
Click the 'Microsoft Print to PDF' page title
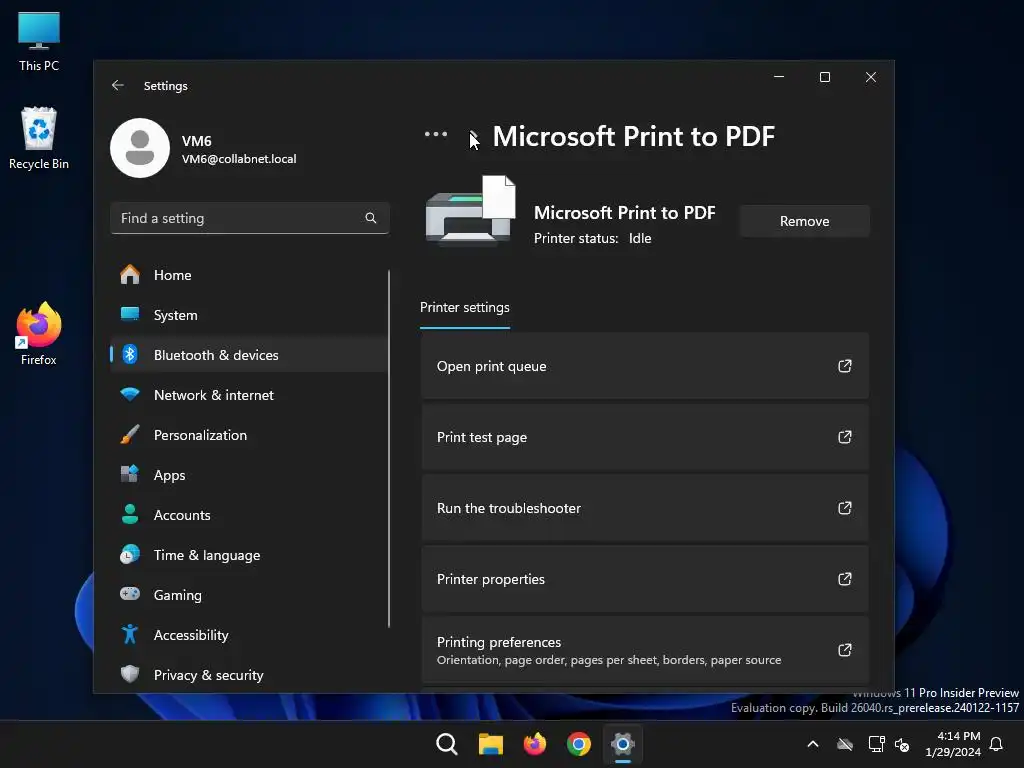coord(633,136)
